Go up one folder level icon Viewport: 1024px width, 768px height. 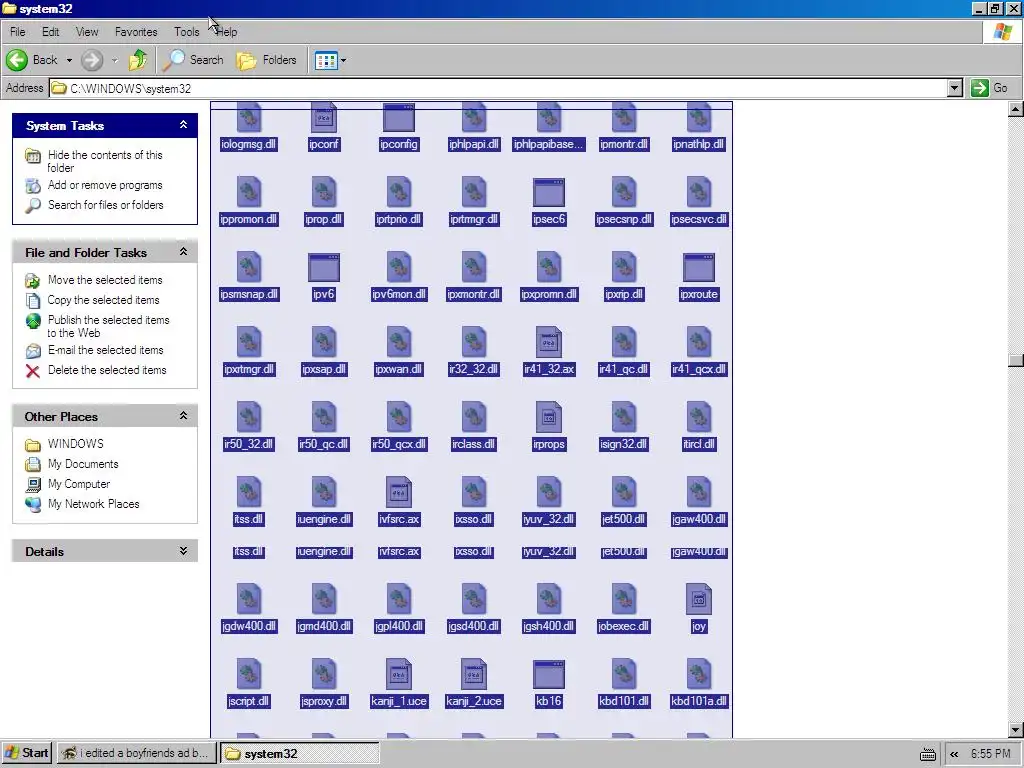point(138,60)
